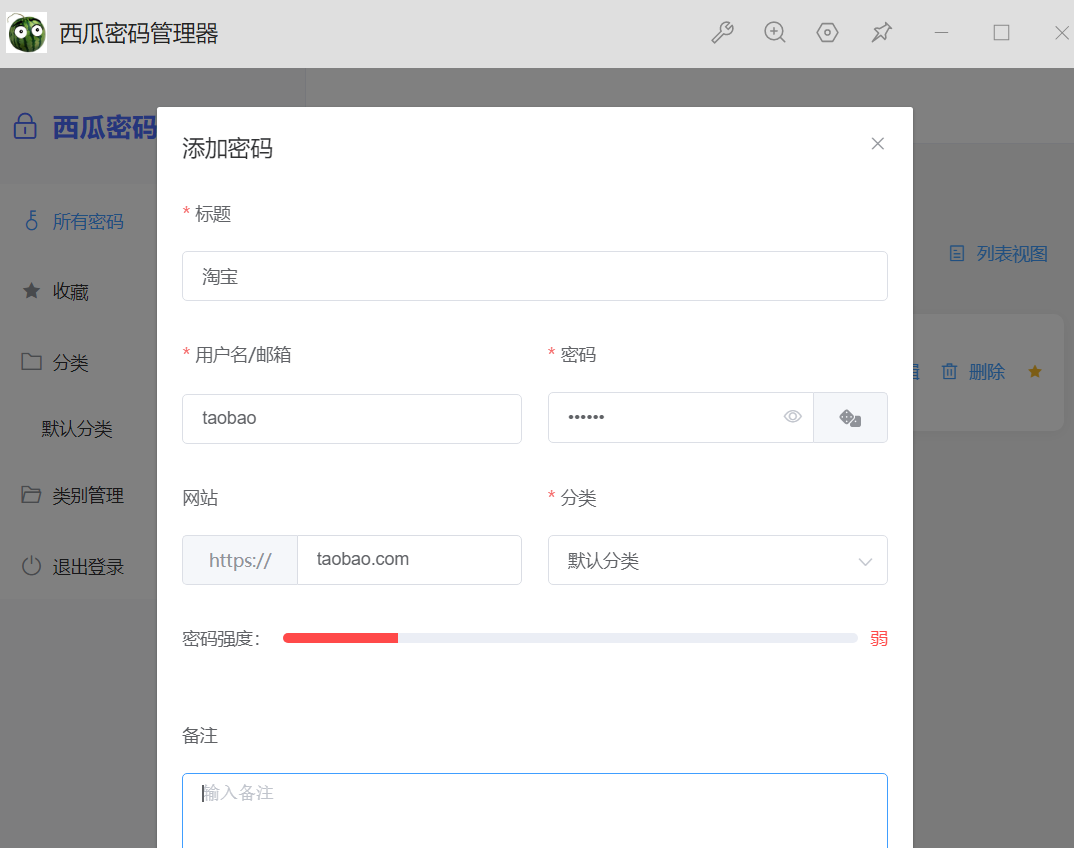Open 类别管理 in sidebar

(x=88, y=495)
